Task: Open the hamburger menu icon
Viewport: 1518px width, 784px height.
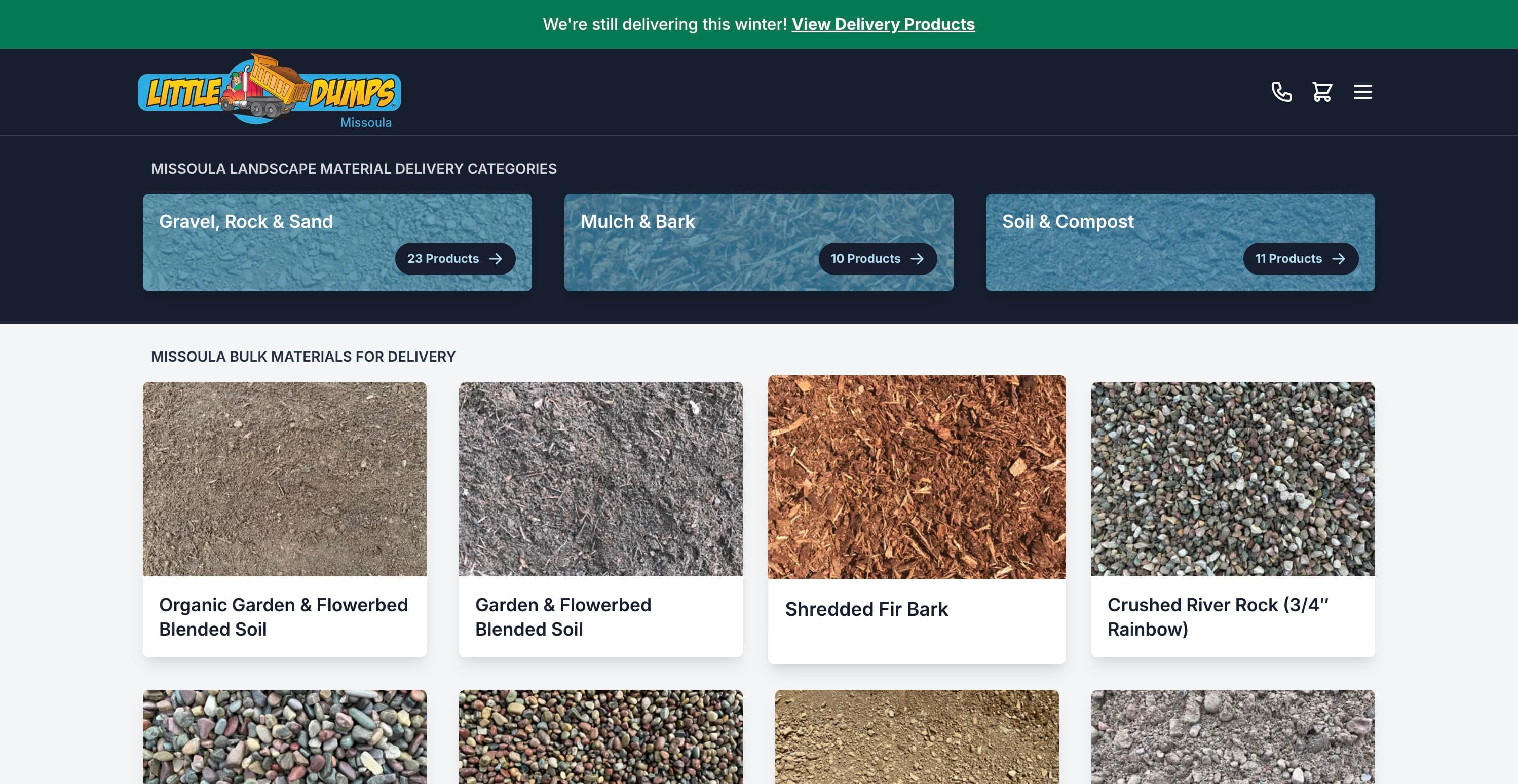Action: 1362,92
